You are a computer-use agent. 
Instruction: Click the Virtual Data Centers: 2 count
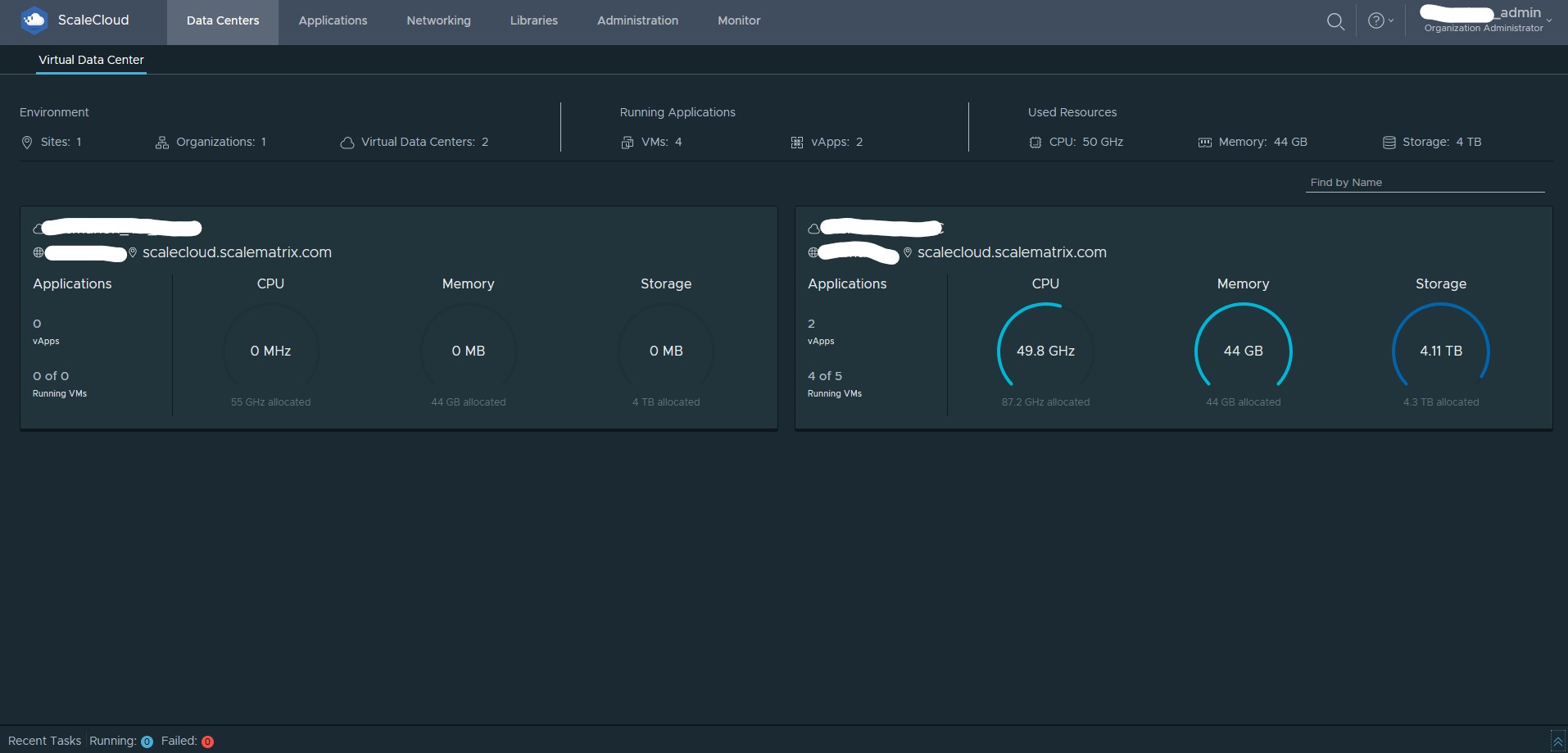[424, 143]
